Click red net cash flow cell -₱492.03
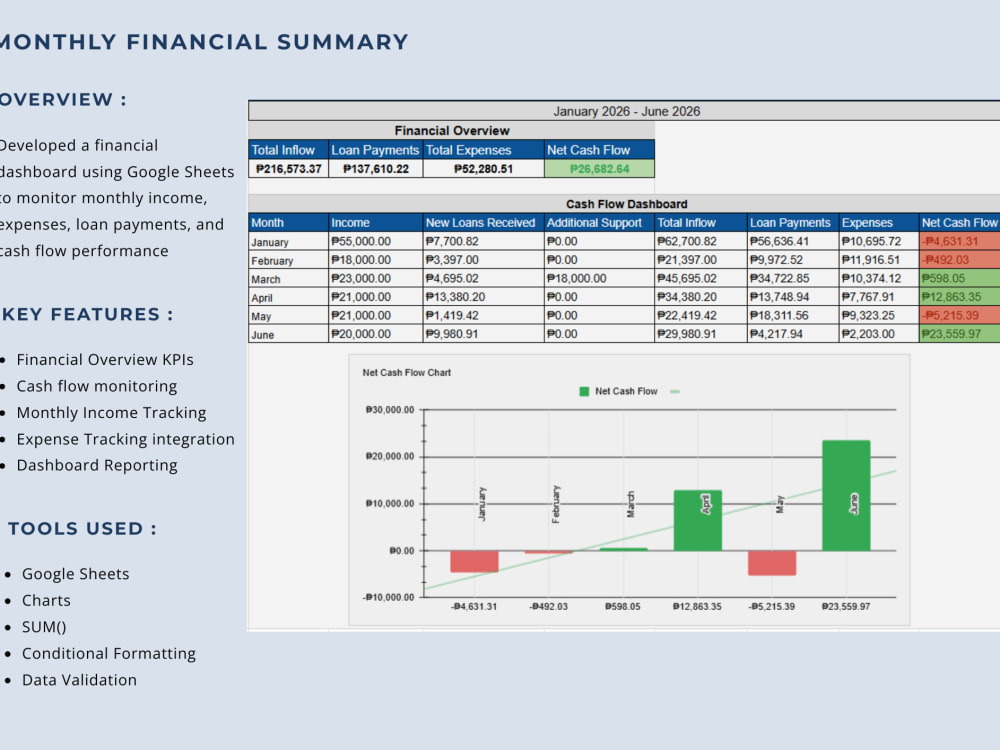This screenshot has width=1000, height=750. [x=960, y=260]
